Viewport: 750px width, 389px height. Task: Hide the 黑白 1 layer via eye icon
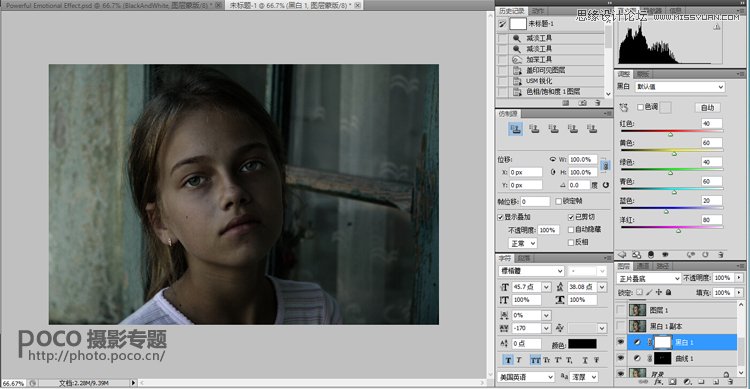pyautogui.click(x=620, y=342)
